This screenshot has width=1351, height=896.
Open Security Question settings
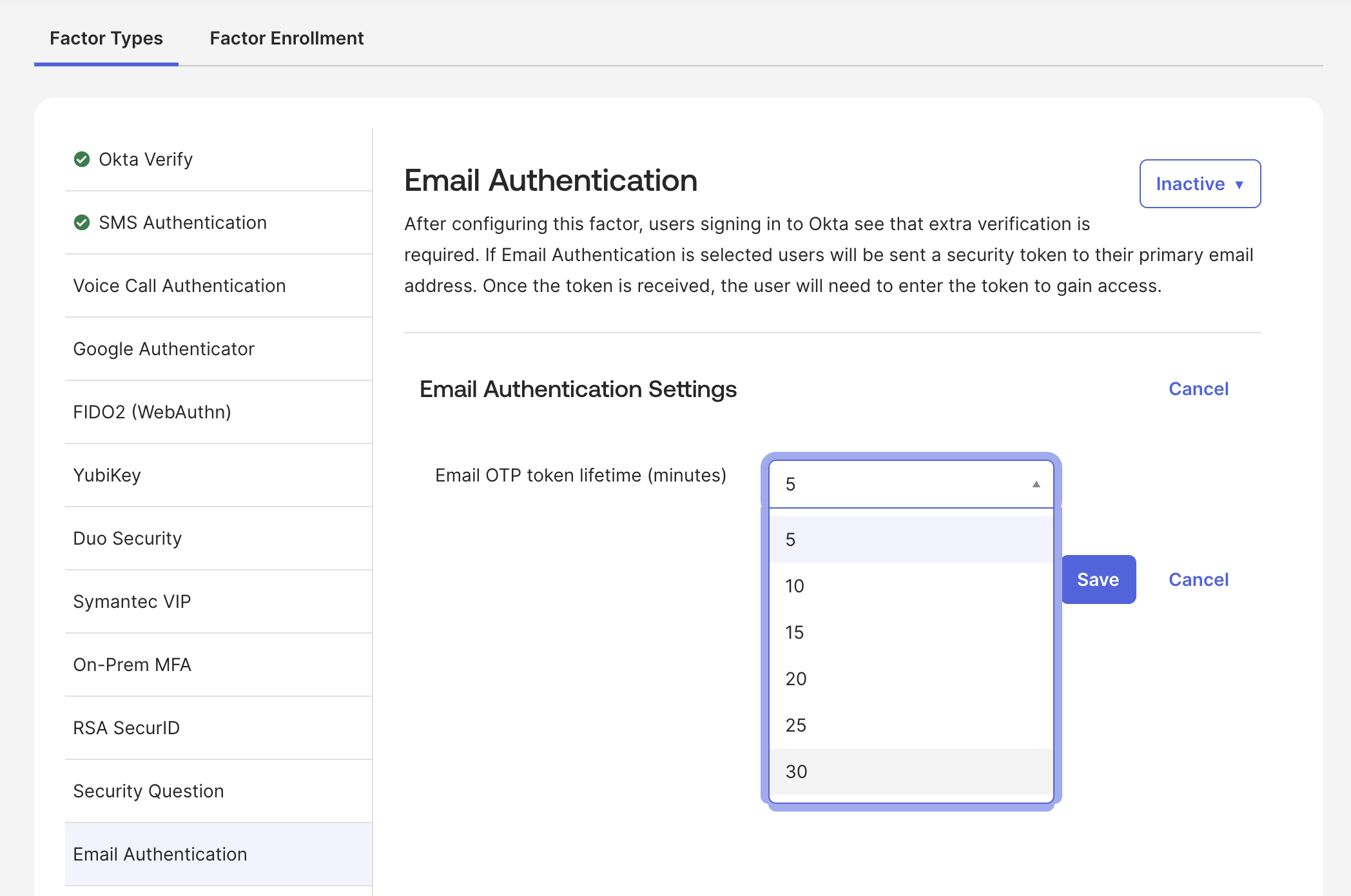tap(148, 791)
